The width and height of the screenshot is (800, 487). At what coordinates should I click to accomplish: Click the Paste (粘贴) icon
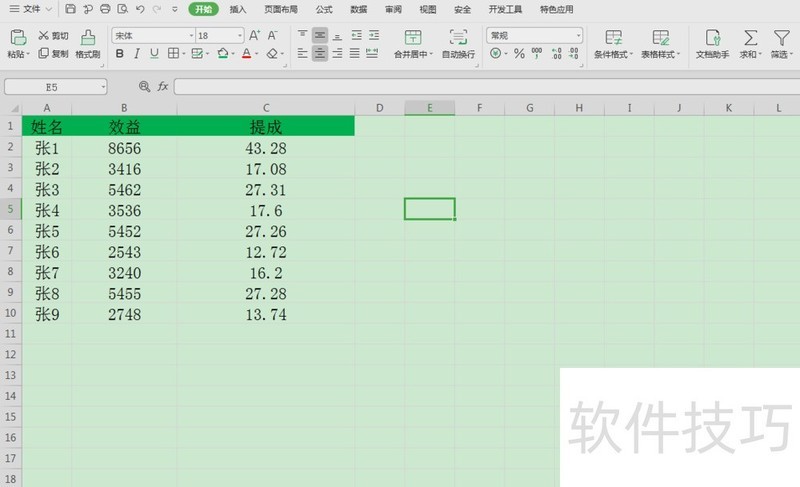pos(18,37)
